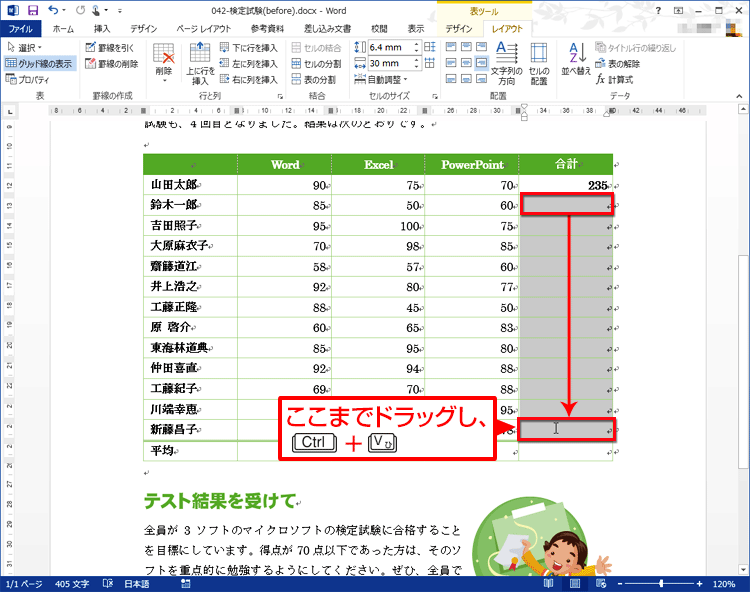Click distribute columns evenly icon

click(x=430, y=63)
